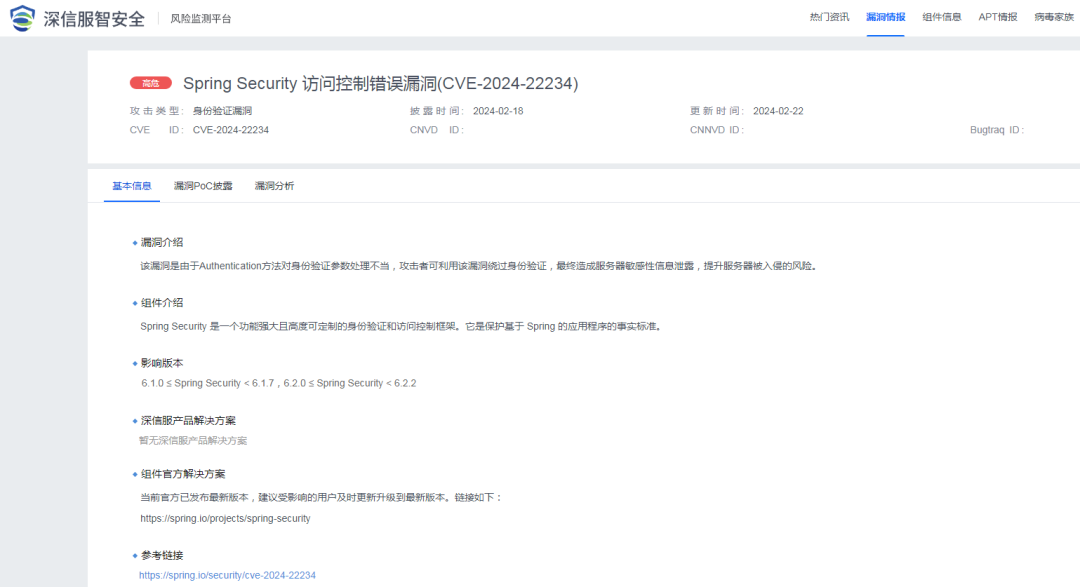
Task: Switch to the 漏洞PoC披露 tab
Action: [203, 186]
